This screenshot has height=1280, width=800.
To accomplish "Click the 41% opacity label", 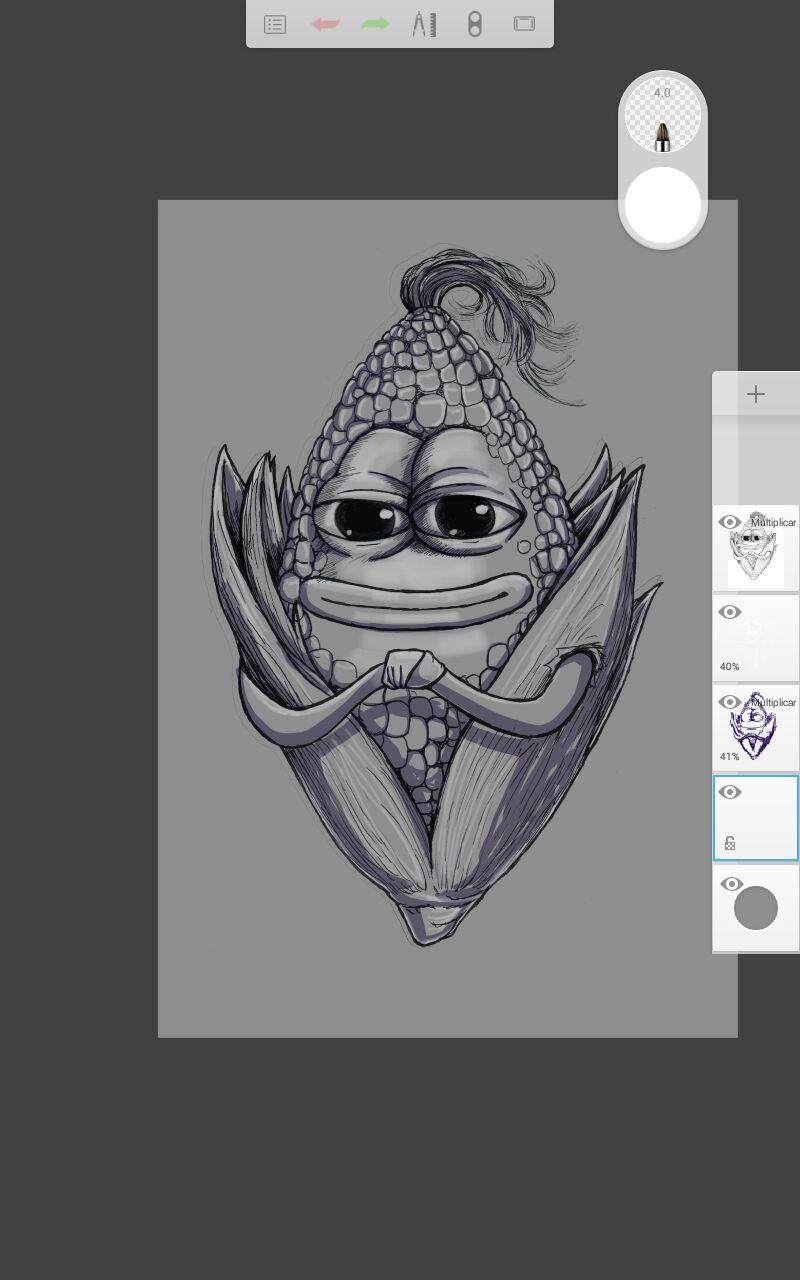I will [x=729, y=757].
